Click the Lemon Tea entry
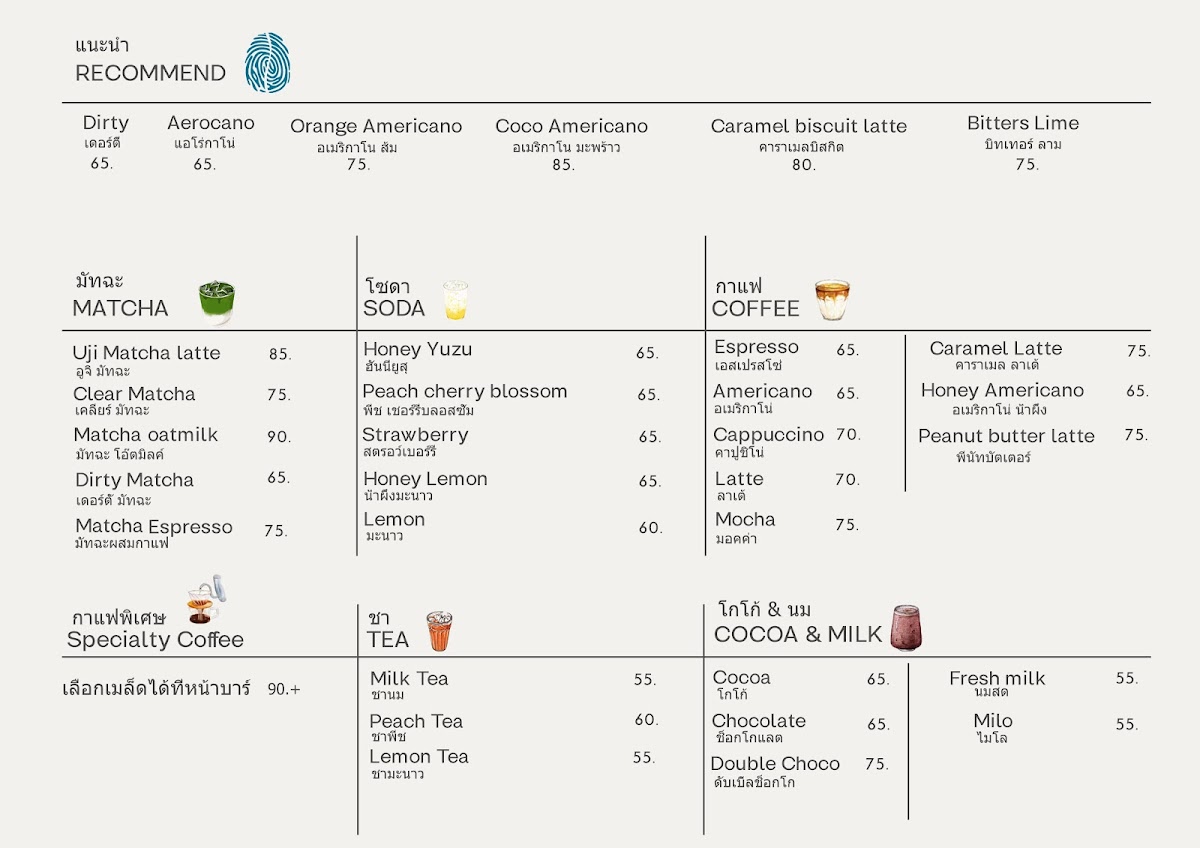Viewport: 1200px width, 848px height. click(x=419, y=757)
